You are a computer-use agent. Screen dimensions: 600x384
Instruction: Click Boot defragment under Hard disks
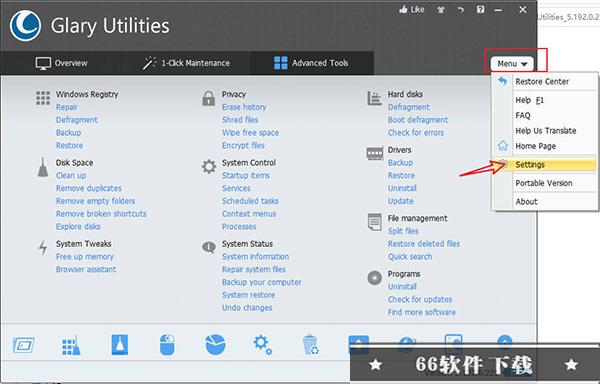pyautogui.click(x=418, y=120)
